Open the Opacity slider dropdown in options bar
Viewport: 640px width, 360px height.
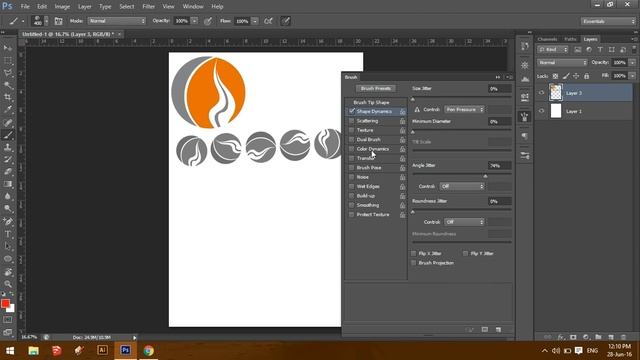click(x=195, y=21)
